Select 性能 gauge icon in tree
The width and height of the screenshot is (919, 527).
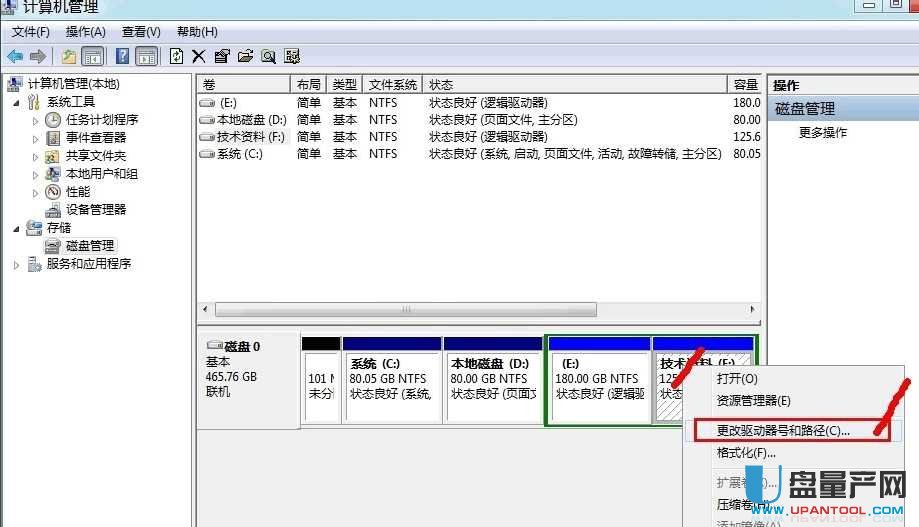(x=53, y=192)
